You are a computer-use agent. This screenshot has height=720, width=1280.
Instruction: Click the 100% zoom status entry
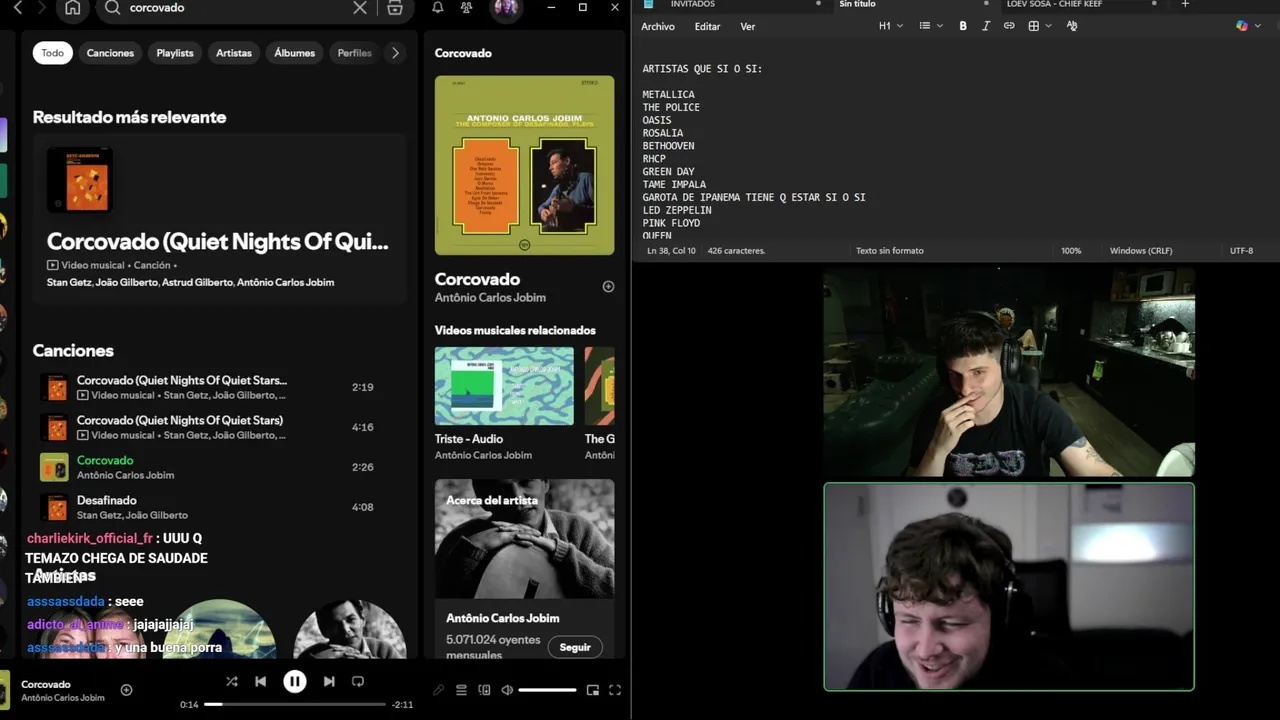click(1071, 251)
